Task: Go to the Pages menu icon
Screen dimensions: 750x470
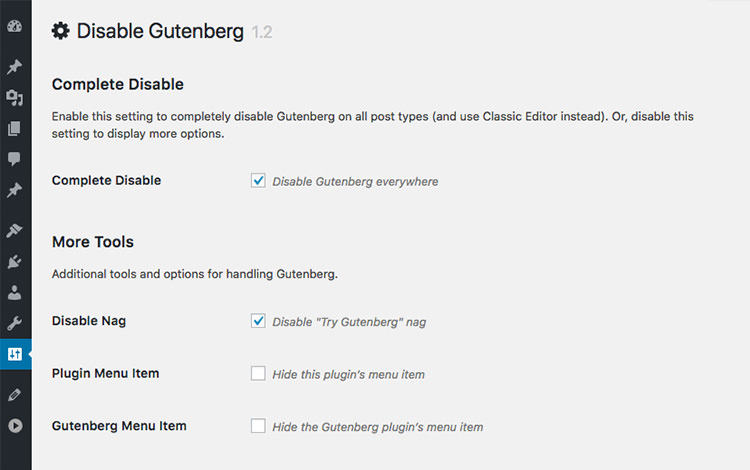Action: [x=15, y=128]
